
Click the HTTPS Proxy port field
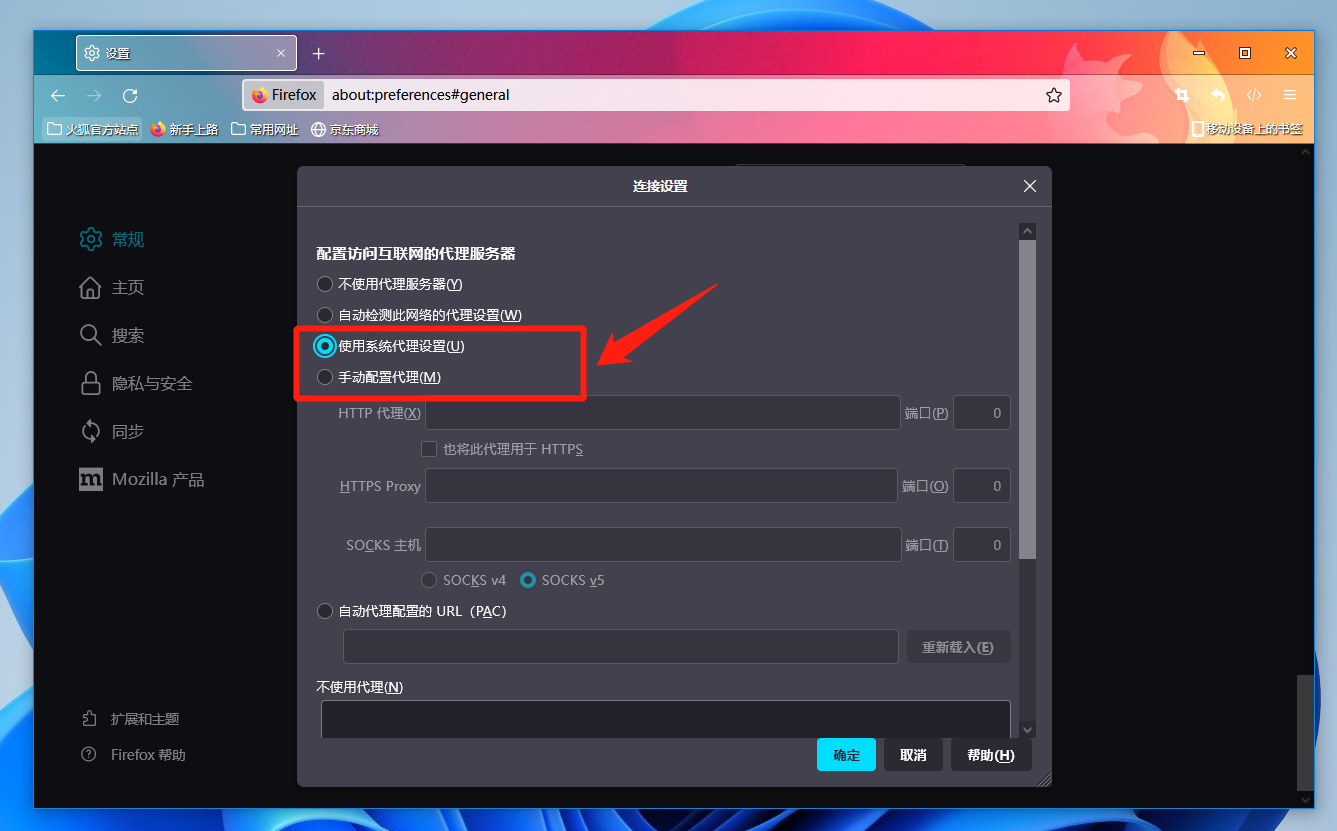(982, 486)
